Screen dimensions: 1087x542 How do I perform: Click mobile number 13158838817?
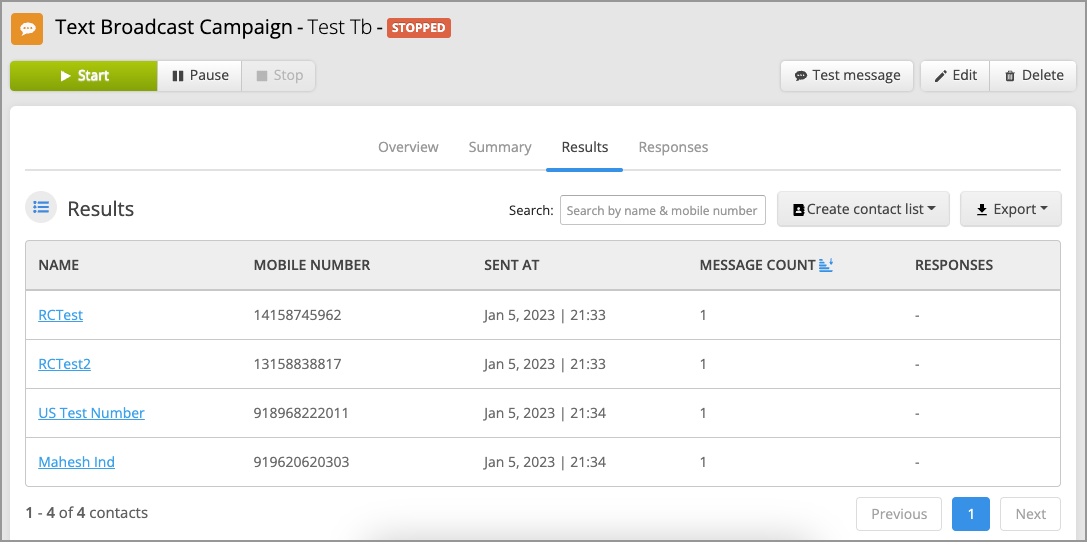297,363
